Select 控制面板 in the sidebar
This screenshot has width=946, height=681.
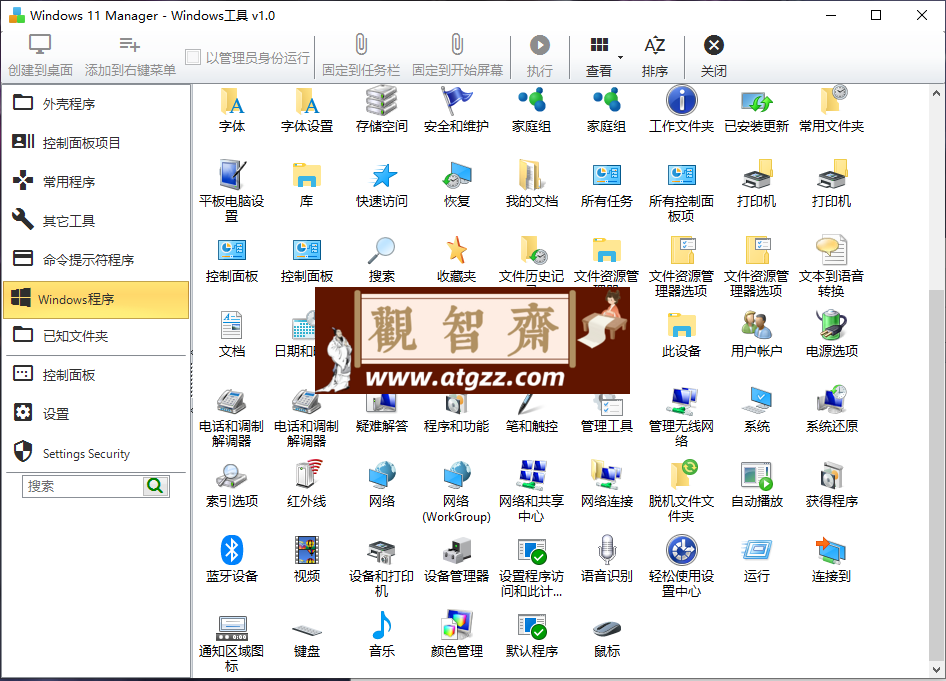[97, 375]
